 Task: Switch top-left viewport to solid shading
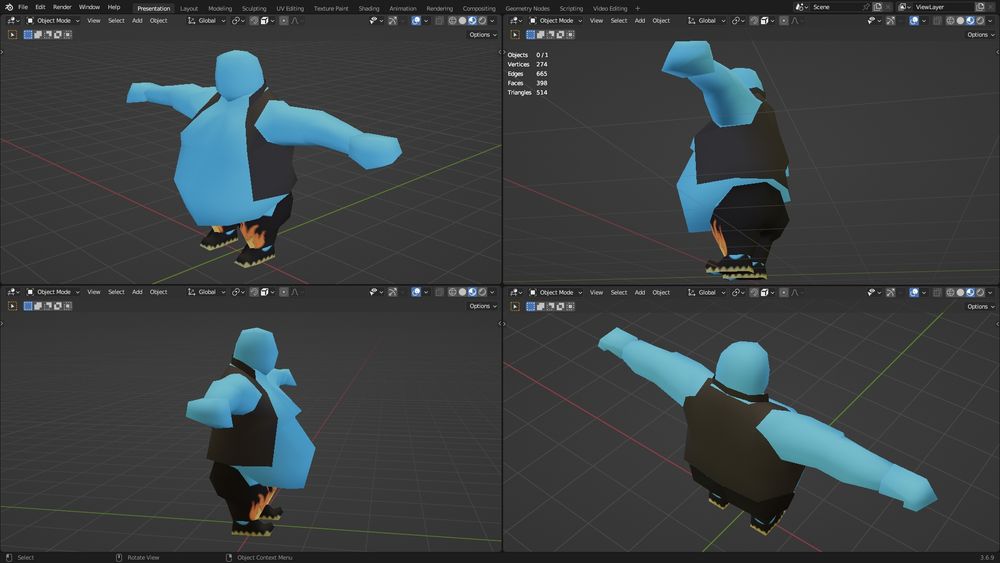[462, 21]
